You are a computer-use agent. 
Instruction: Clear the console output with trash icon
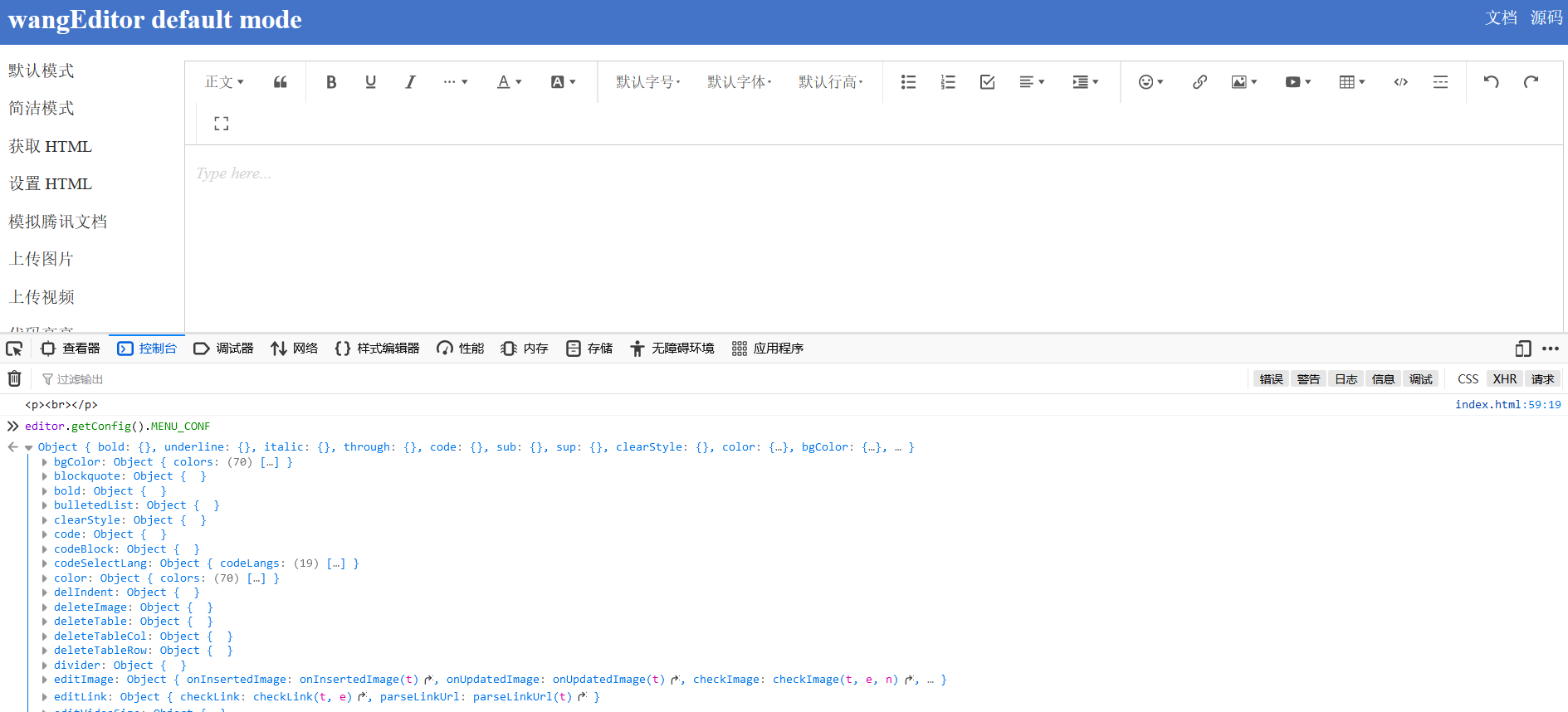(x=14, y=379)
